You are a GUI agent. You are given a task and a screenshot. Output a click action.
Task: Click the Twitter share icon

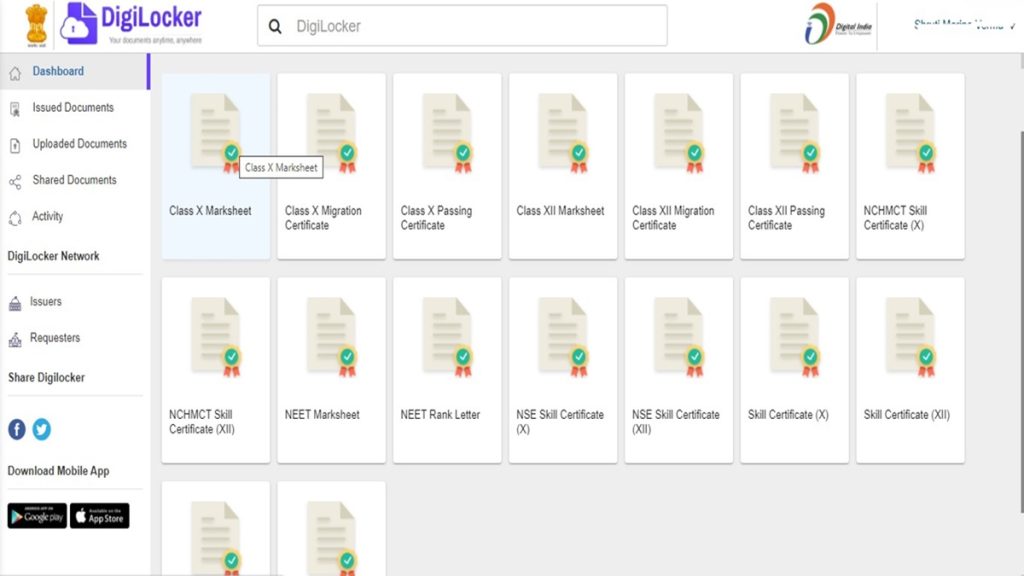pos(41,430)
